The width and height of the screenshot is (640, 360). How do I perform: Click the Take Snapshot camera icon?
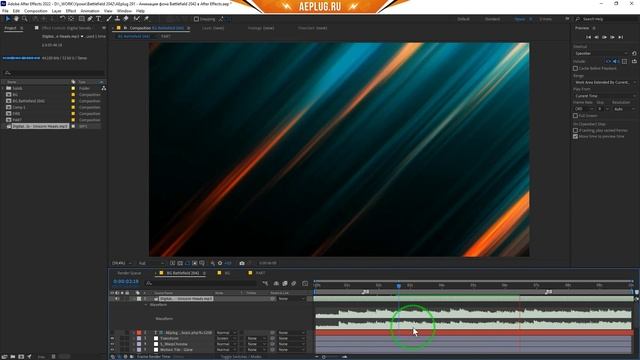tap(242, 263)
